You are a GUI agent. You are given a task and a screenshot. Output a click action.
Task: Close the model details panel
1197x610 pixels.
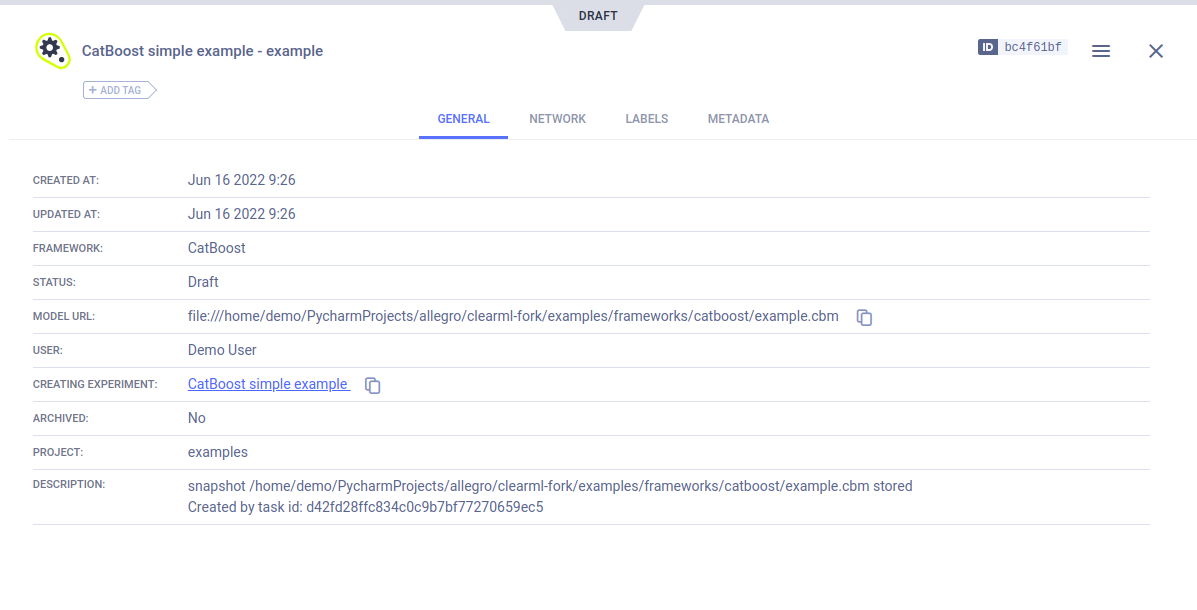(x=1156, y=51)
